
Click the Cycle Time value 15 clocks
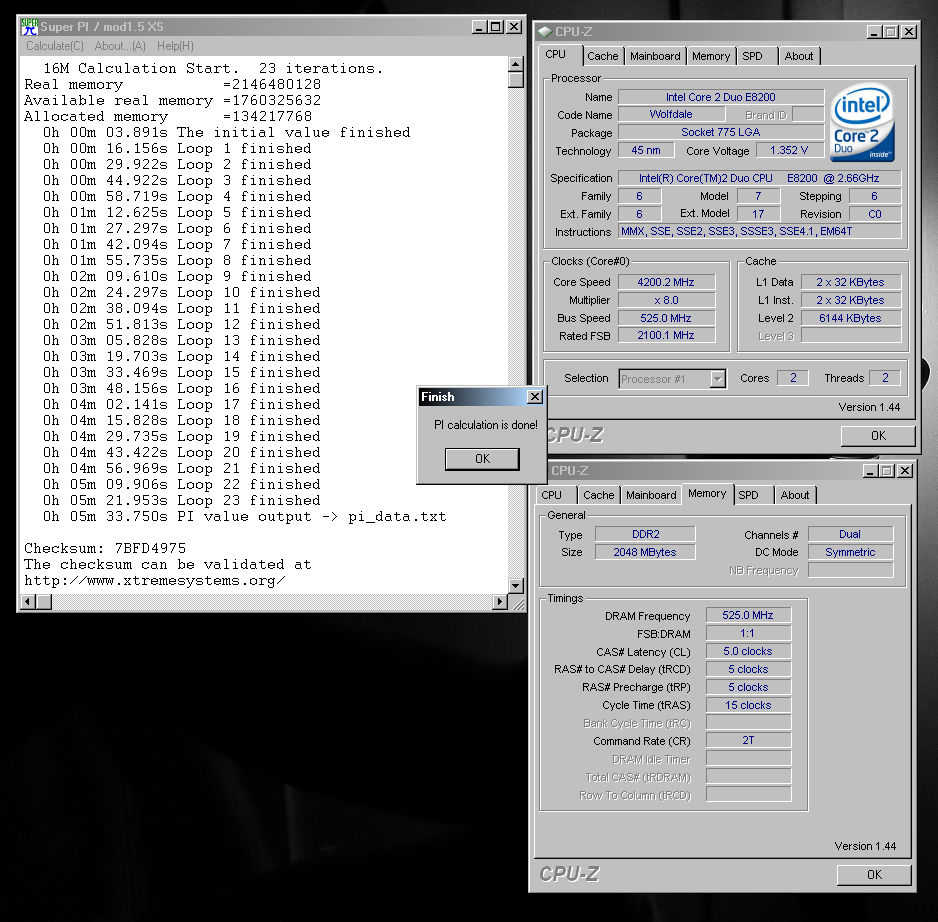point(748,705)
